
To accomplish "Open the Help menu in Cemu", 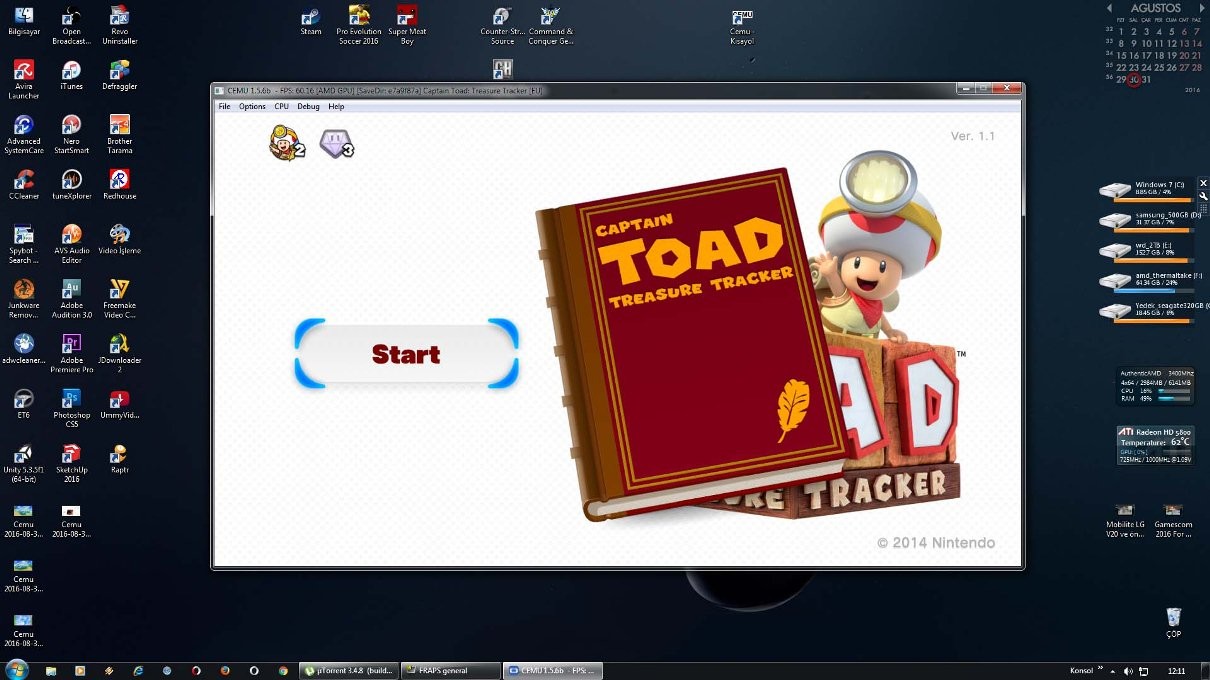I will coord(336,106).
